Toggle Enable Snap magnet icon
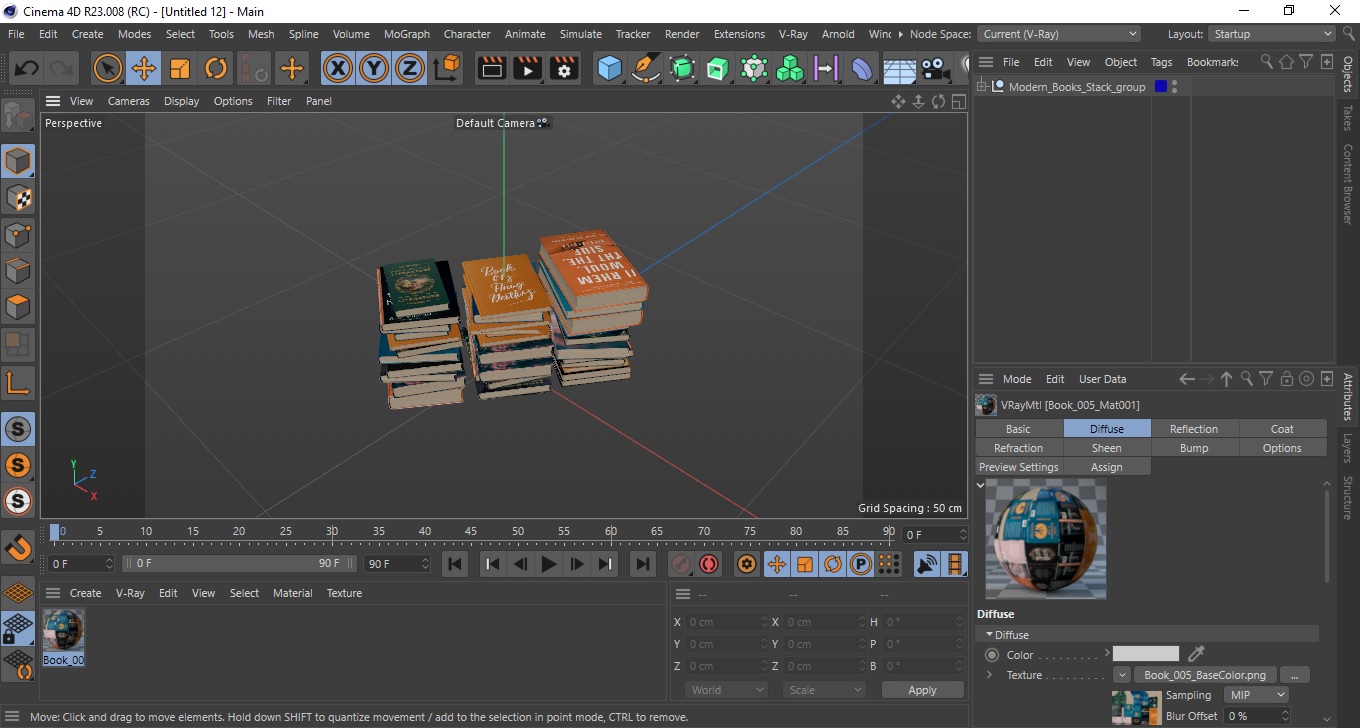The width and height of the screenshot is (1360, 728). pos(18,547)
